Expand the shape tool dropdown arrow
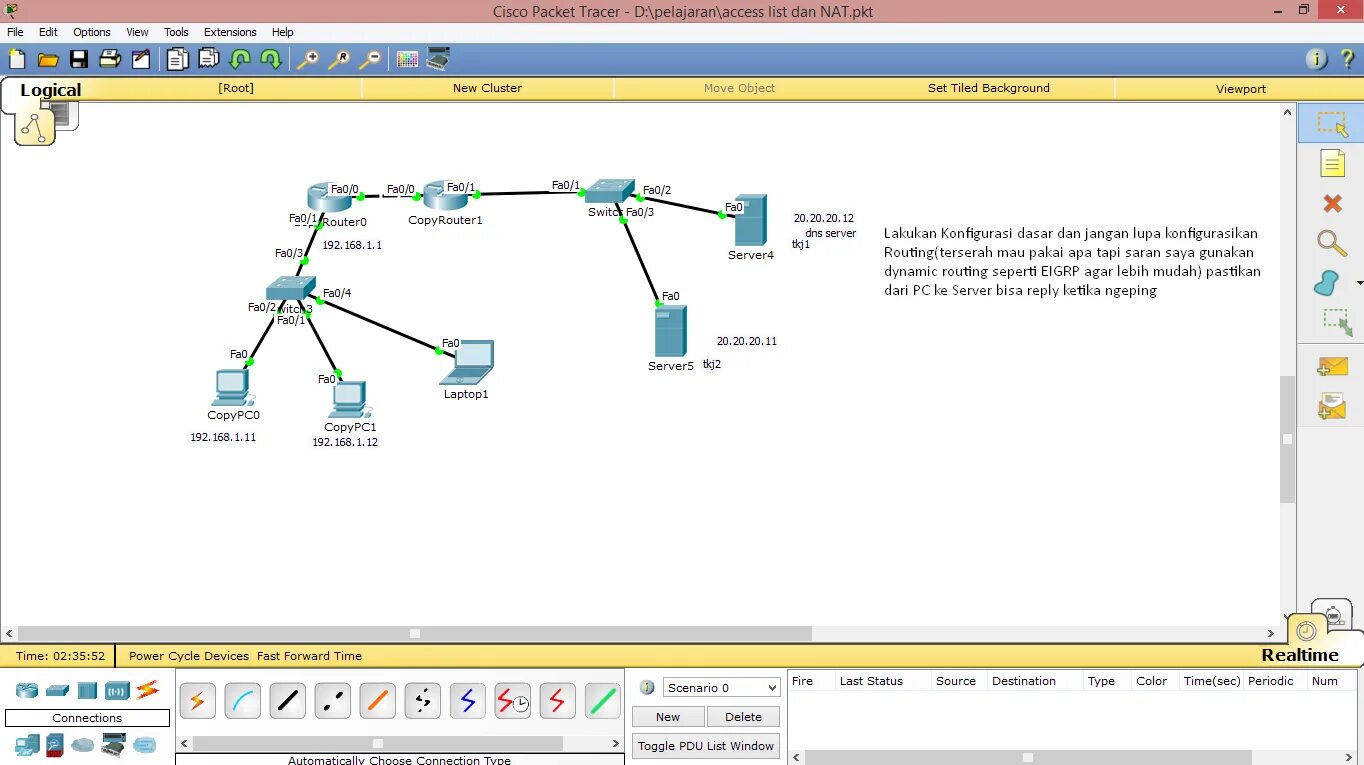The image size is (1364, 765). click(x=1358, y=284)
